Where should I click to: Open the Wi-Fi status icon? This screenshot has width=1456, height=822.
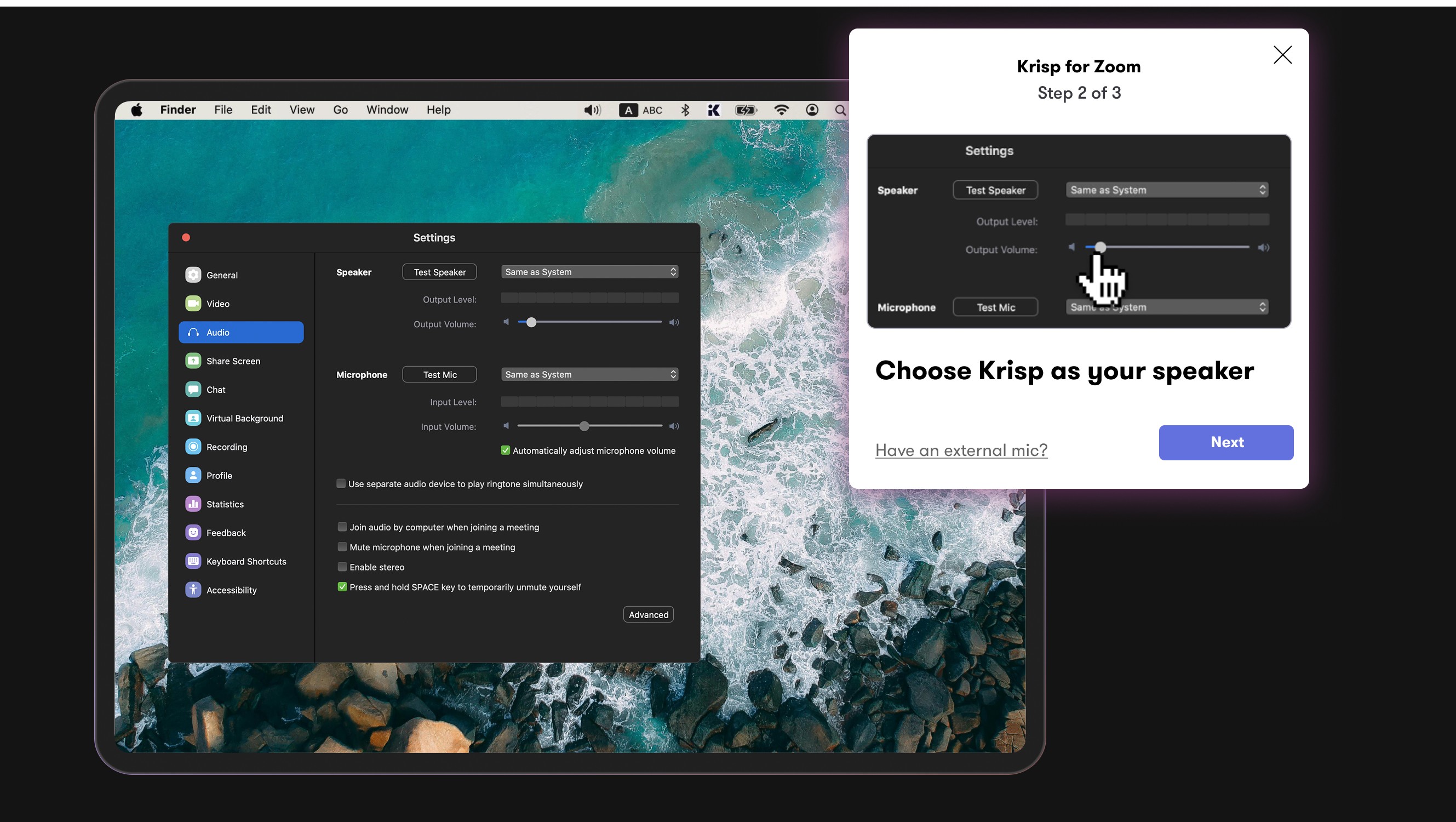tap(782, 110)
